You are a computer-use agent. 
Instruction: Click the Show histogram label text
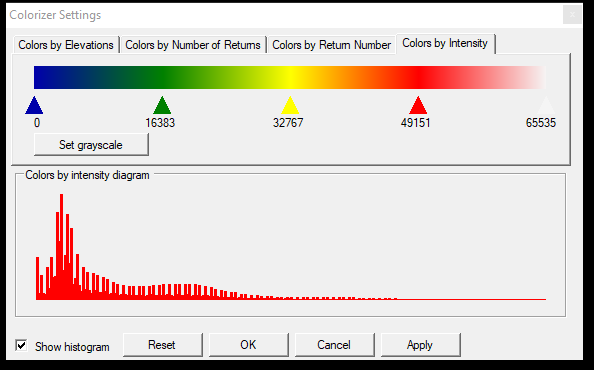(x=72, y=347)
